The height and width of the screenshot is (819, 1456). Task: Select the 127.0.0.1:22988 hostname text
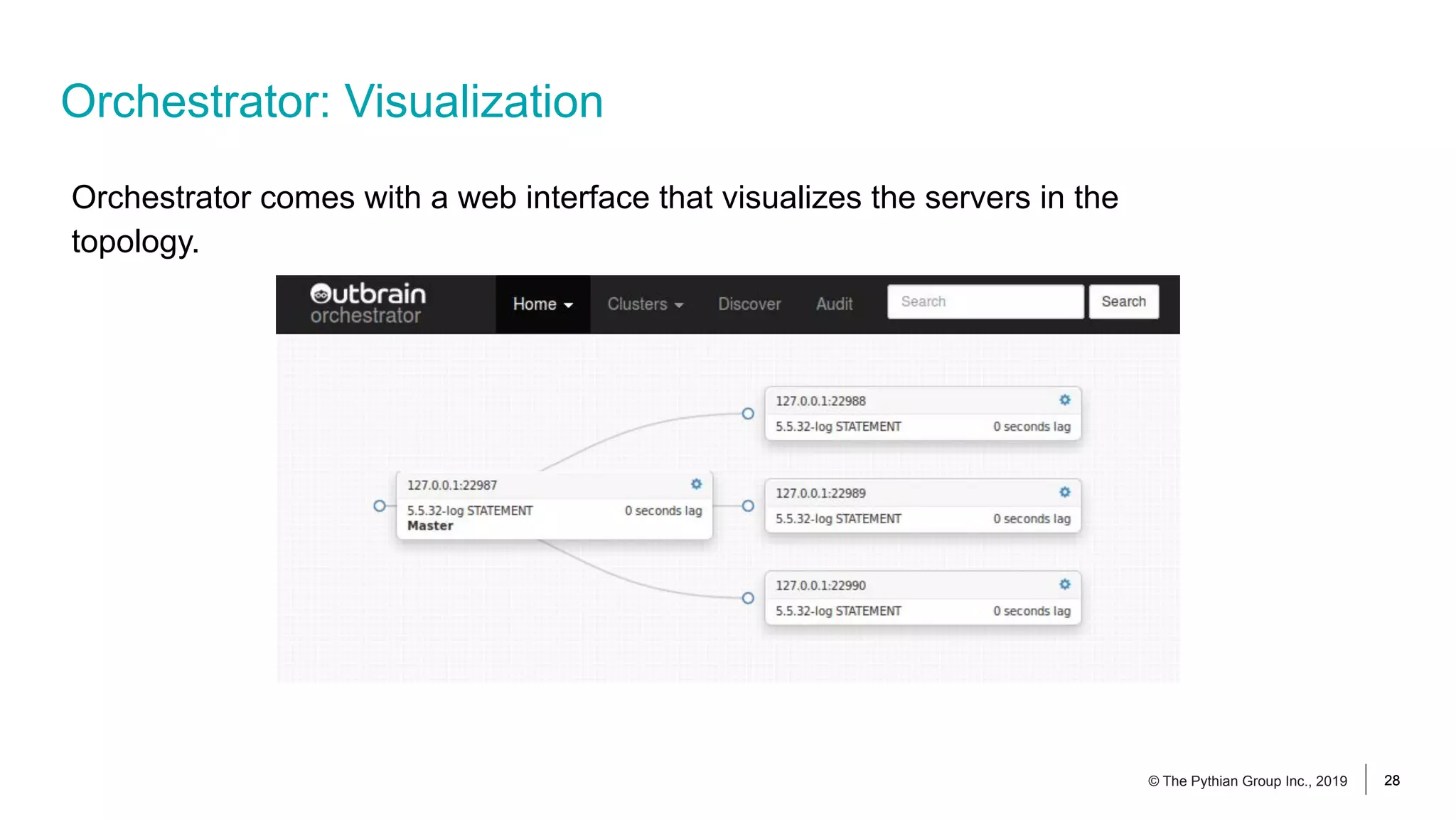click(x=820, y=401)
